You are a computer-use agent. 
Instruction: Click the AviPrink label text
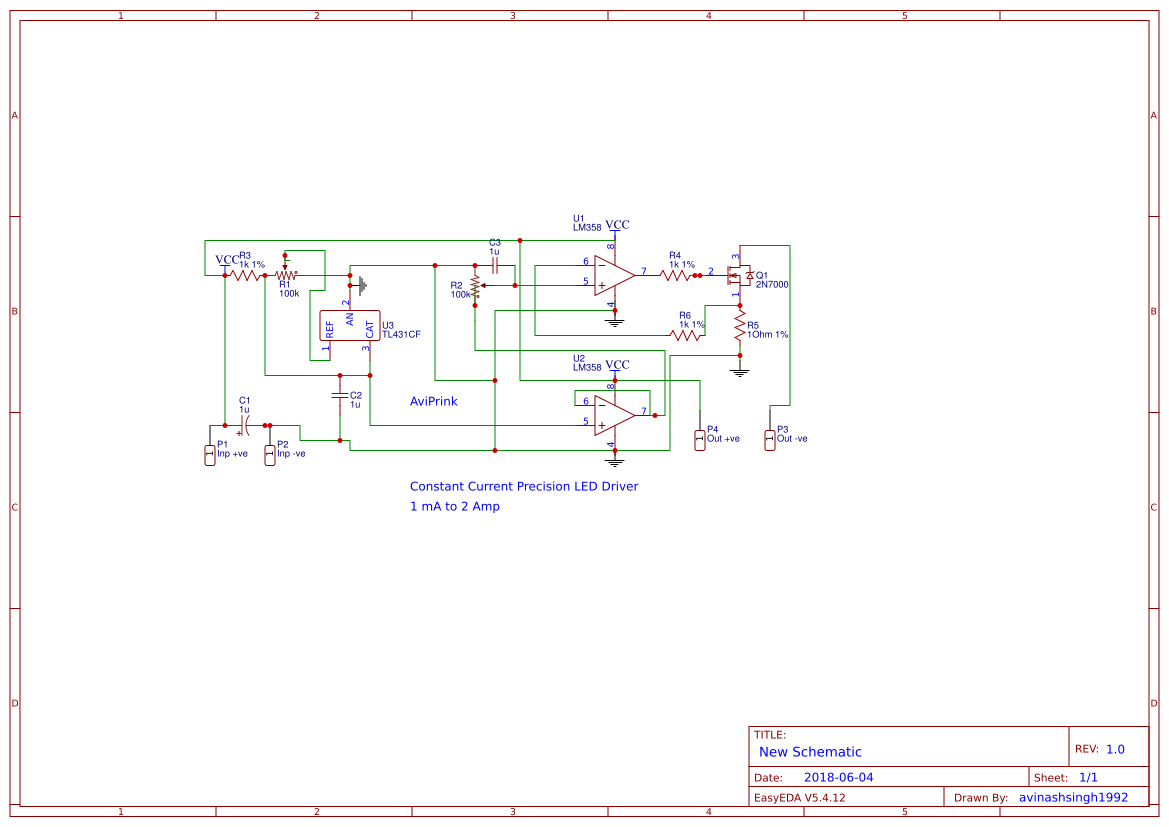point(432,401)
